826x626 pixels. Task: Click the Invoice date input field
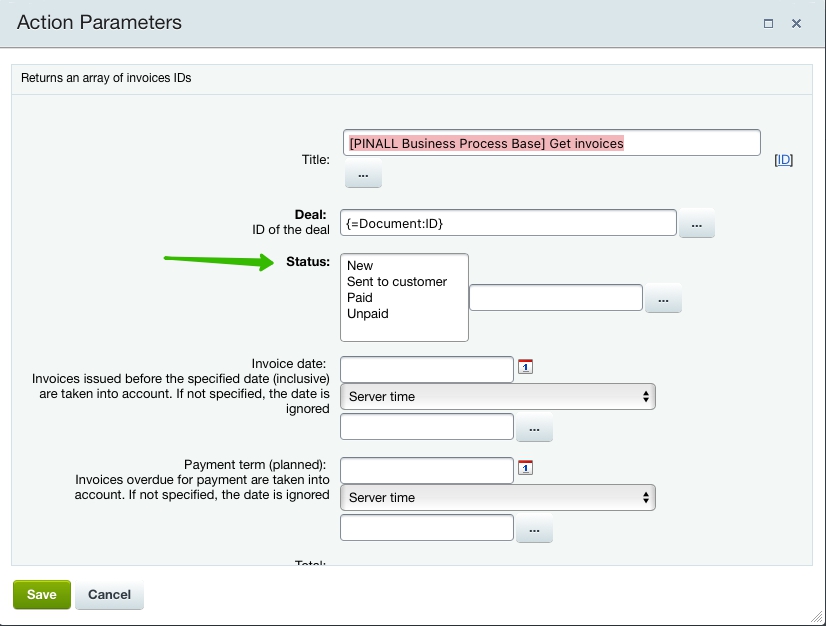(427, 369)
